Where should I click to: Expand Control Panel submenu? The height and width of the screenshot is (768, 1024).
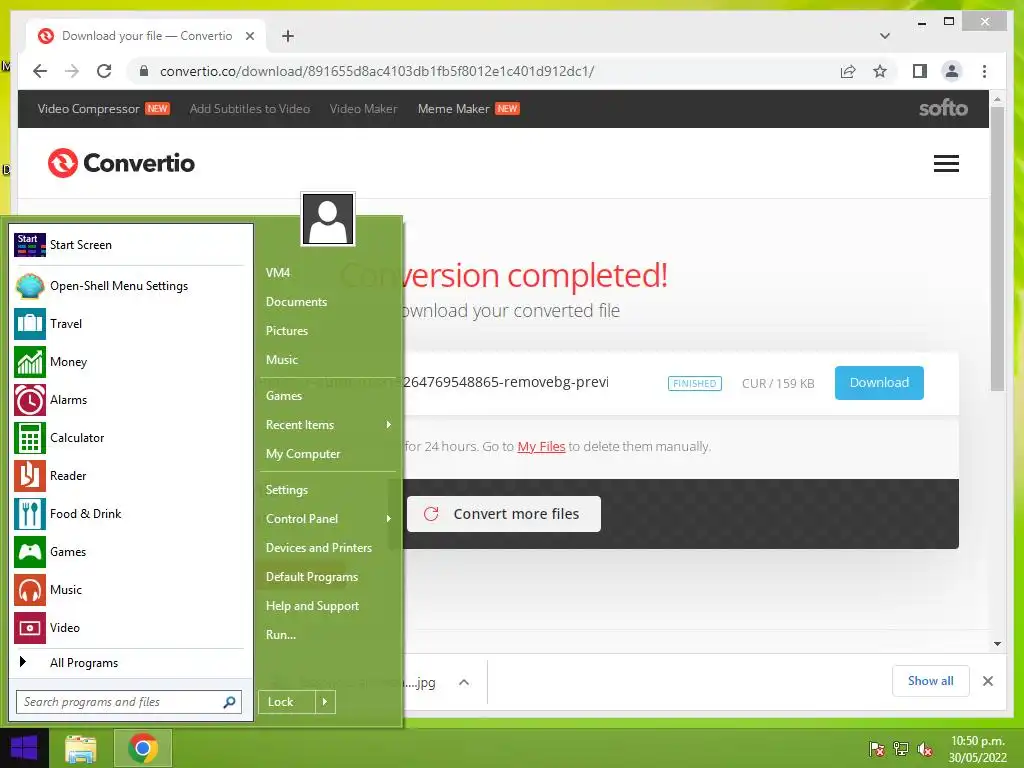(389, 519)
